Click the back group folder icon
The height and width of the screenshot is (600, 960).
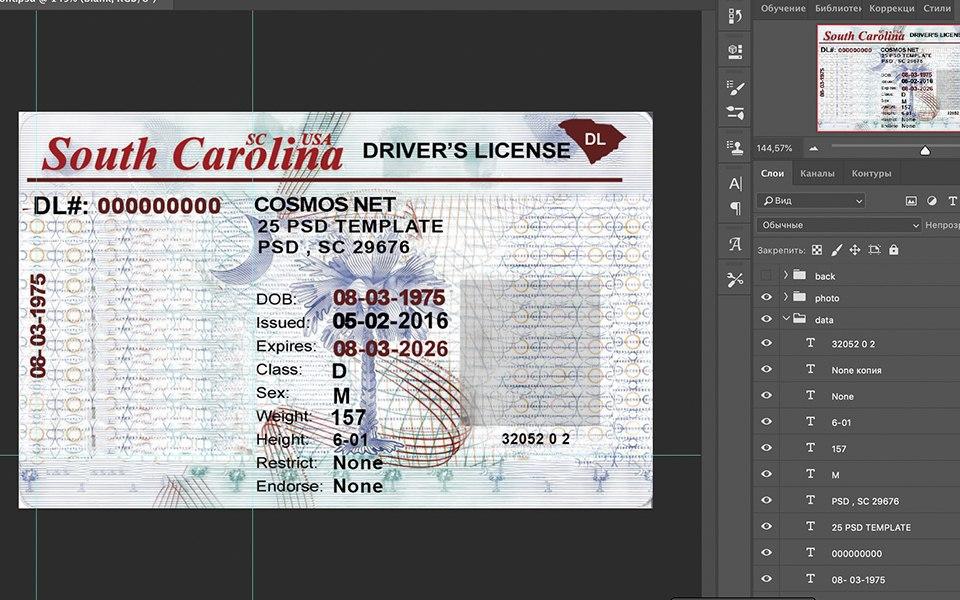pyautogui.click(x=800, y=275)
